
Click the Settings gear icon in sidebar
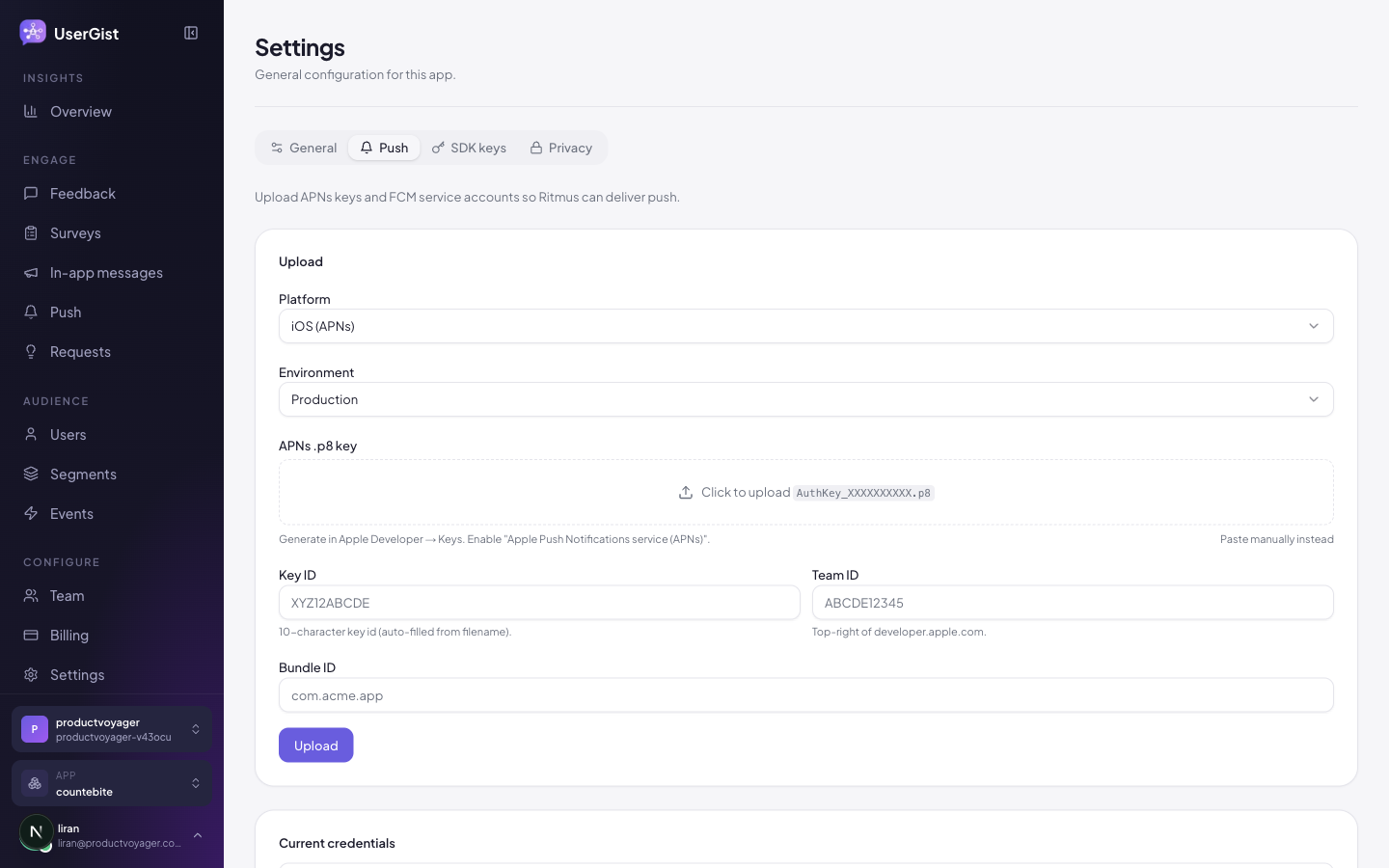pos(31,675)
